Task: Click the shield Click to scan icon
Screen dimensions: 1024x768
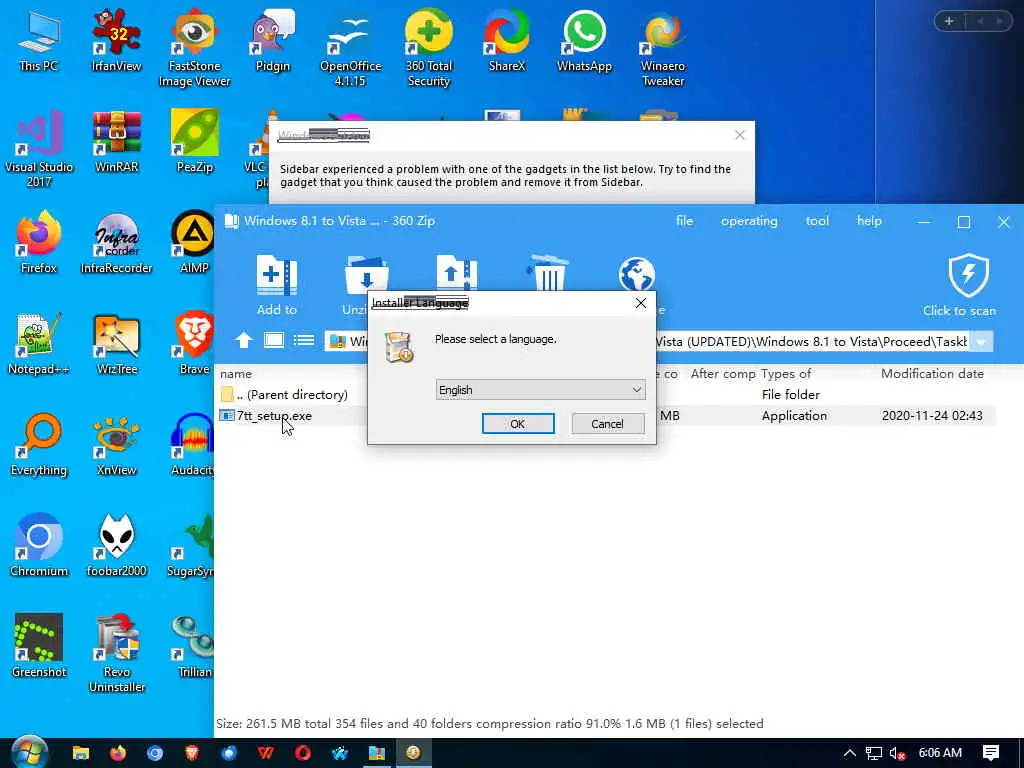Action: (x=968, y=275)
